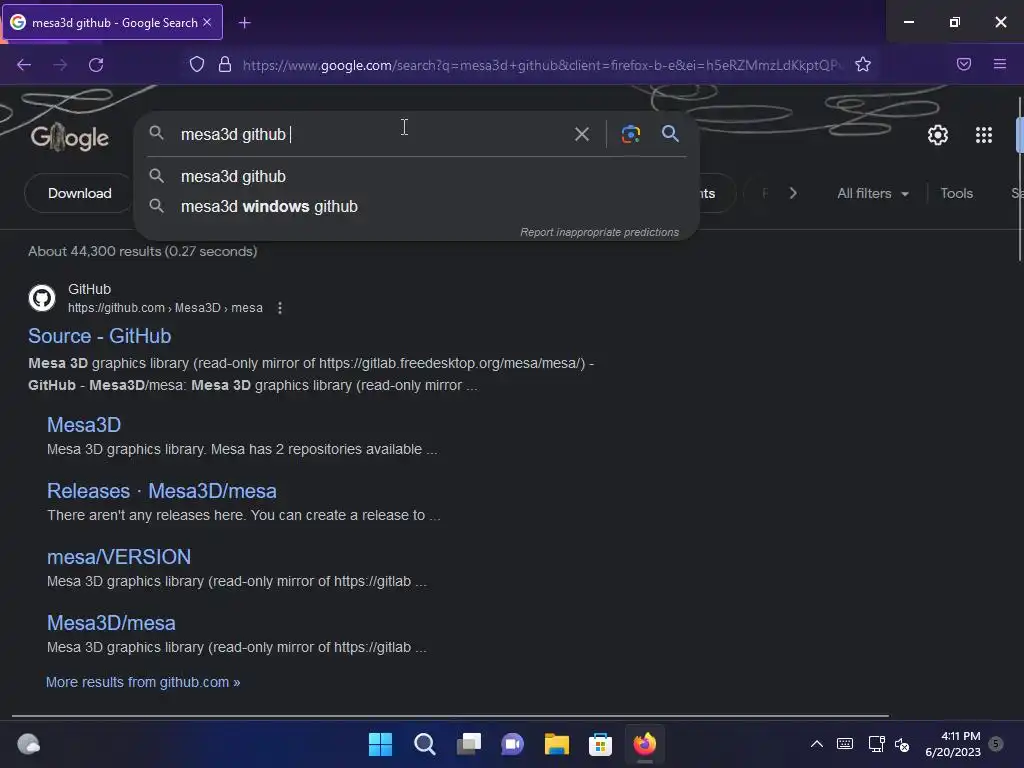Open the touch keyboard tray icon

[x=844, y=744]
